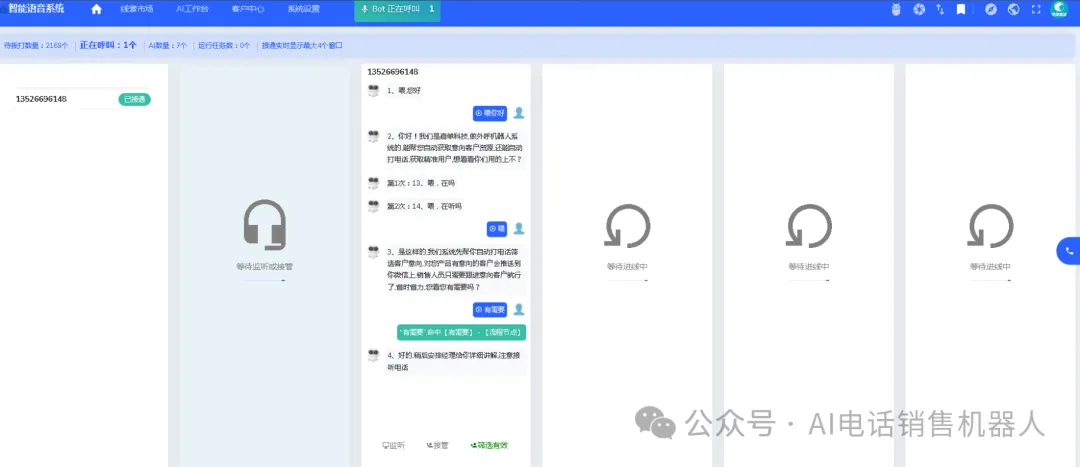Click the headset 等待监听或接管 icon

(264, 225)
